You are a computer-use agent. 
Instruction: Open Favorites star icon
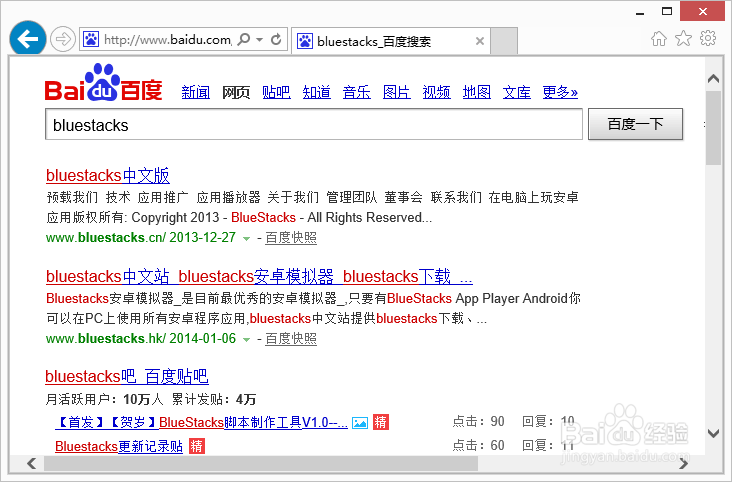pyautogui.click(x=683, y=38)
